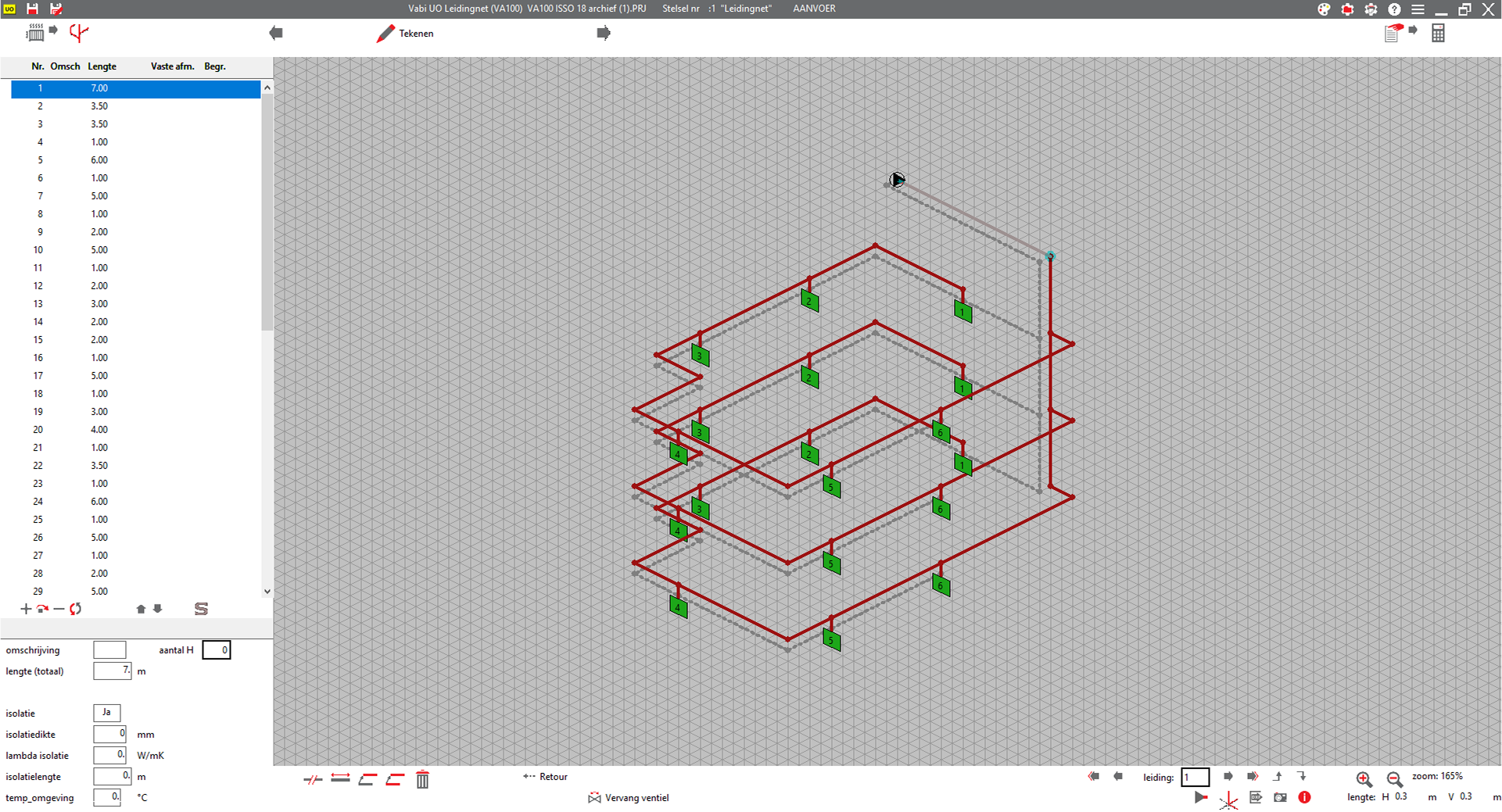Click scroll-down arrow of pipe list
Screen dimensions: 1502x812
click(x=267, y=592)
